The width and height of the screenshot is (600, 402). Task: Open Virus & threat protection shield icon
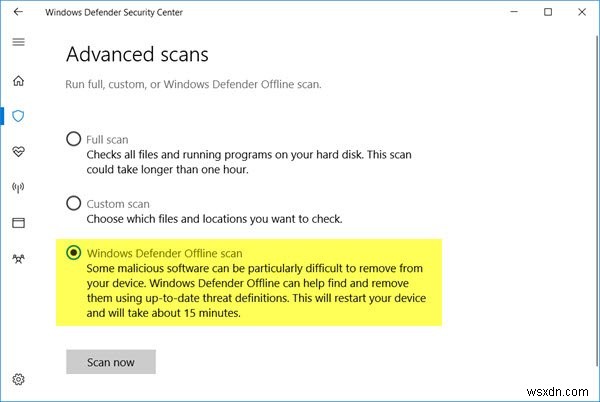pyautogui.click(x=18, y=116)
